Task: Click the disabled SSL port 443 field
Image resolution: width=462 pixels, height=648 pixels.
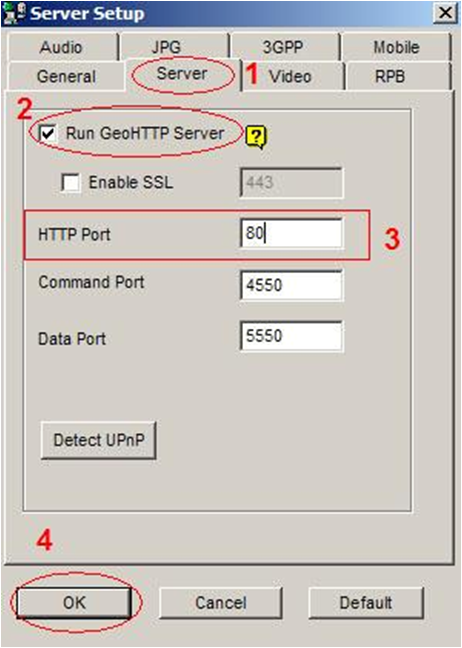Action: click(x=291, y=182)
